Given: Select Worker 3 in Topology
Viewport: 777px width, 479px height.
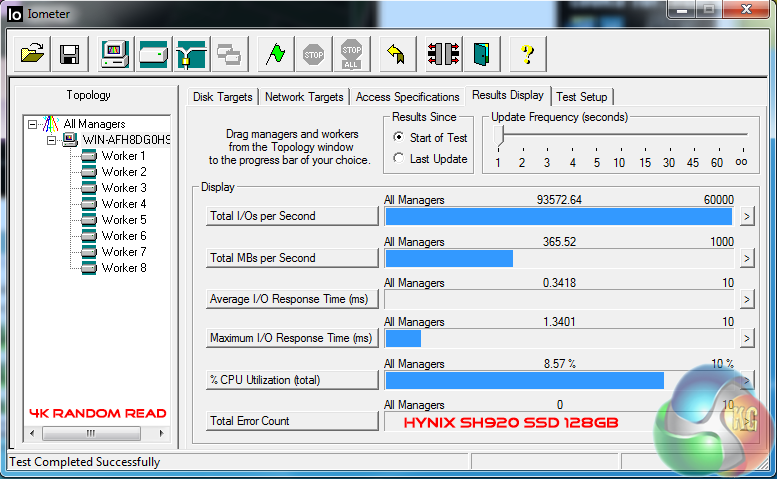Looking at the screenshot, I should coord(123,188).
